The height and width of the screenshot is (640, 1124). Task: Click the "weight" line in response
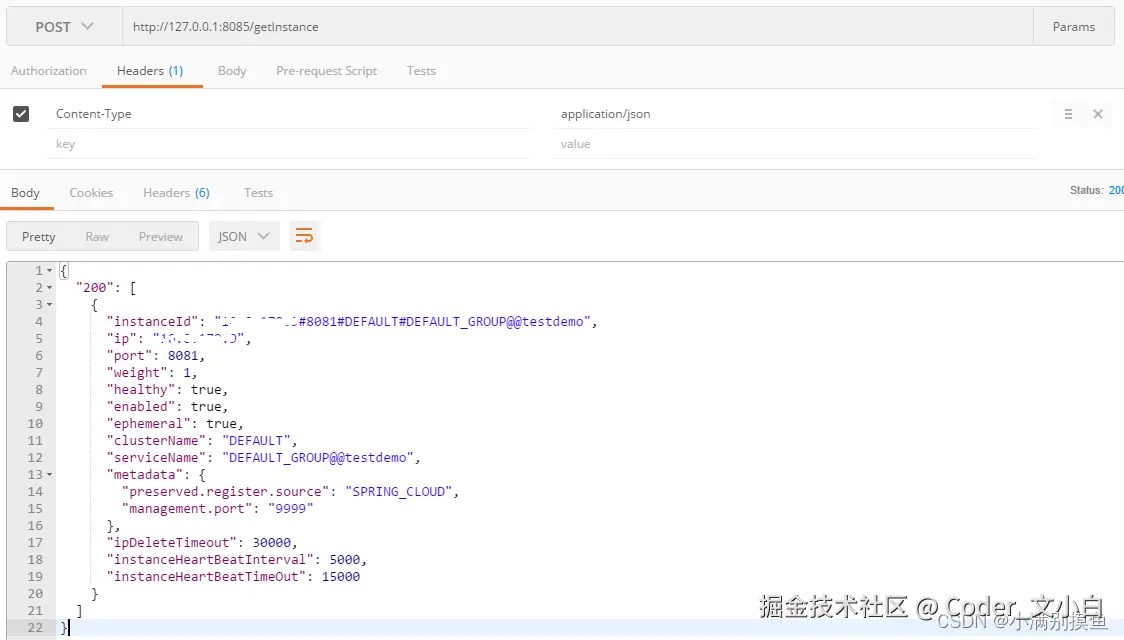(152, 373)
